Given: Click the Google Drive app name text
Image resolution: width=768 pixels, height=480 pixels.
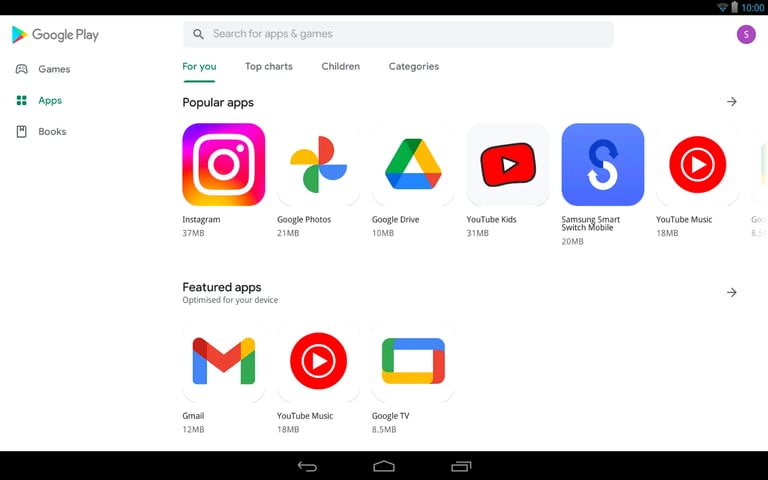Looking at the screenshot, I should click(x=395, y=219).
